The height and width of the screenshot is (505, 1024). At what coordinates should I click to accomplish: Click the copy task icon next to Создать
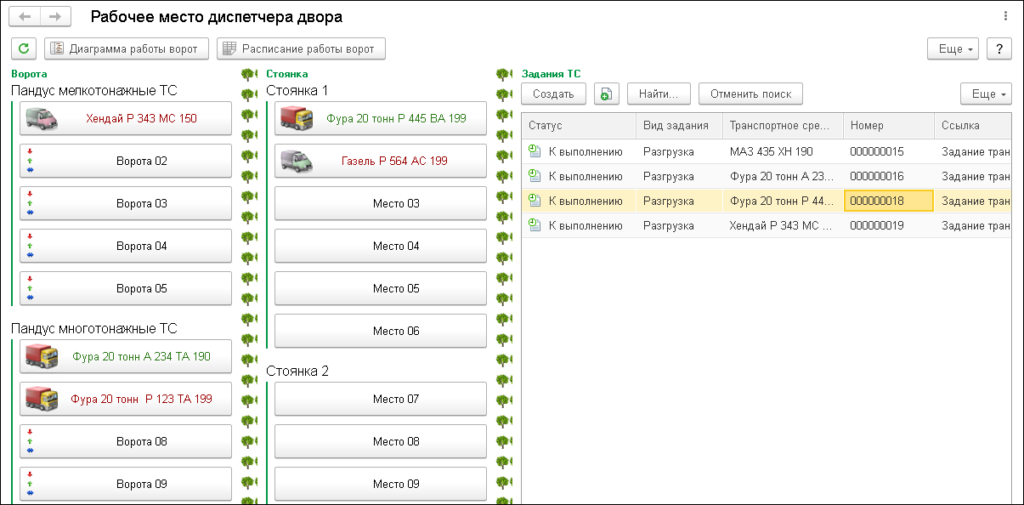tap(606, 93)
